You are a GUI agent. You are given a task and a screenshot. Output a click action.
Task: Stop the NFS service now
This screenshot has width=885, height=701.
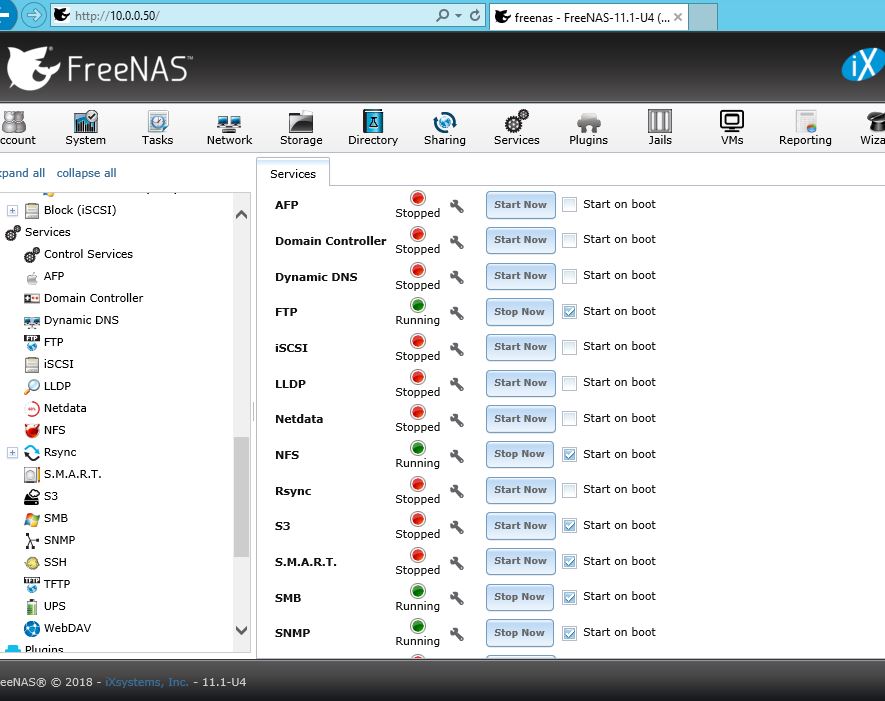pyautogui.click(x=519, y=454)
